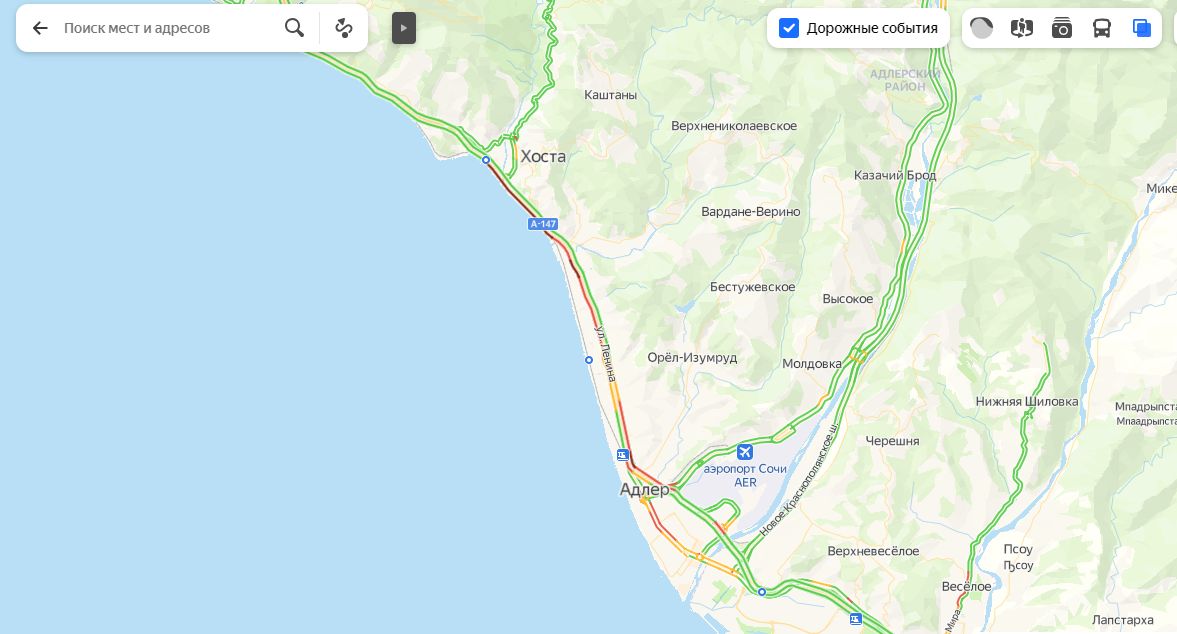Image resolution: width=1177 pixels, height=634 pixels.
Task: Select the Адлер city label
Action: coord(644,489)
